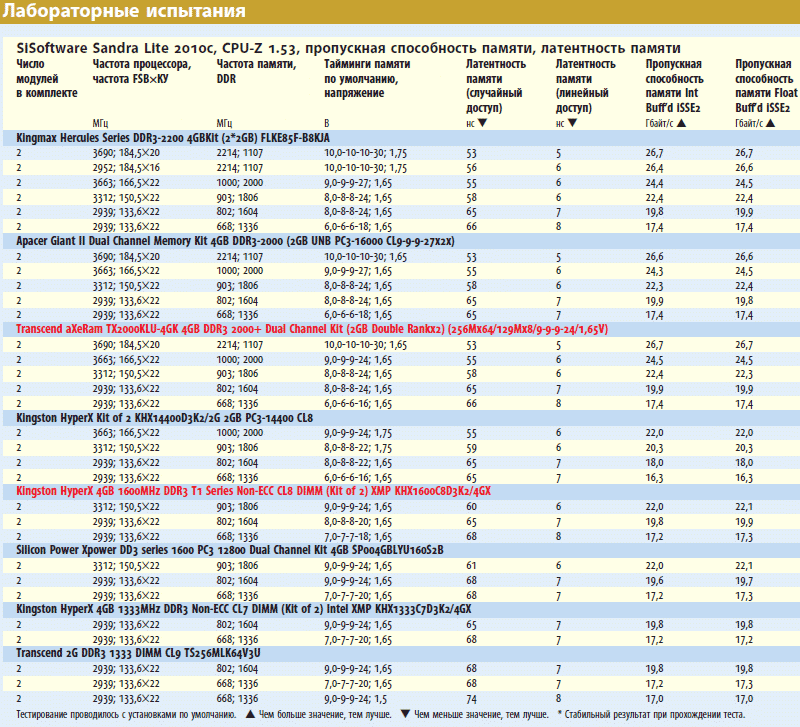The height and width of the screenshot is (727, 800).
Task: Click the '9,0-9-9-24; 1,5' timings cell
Action: pos(356,699)
